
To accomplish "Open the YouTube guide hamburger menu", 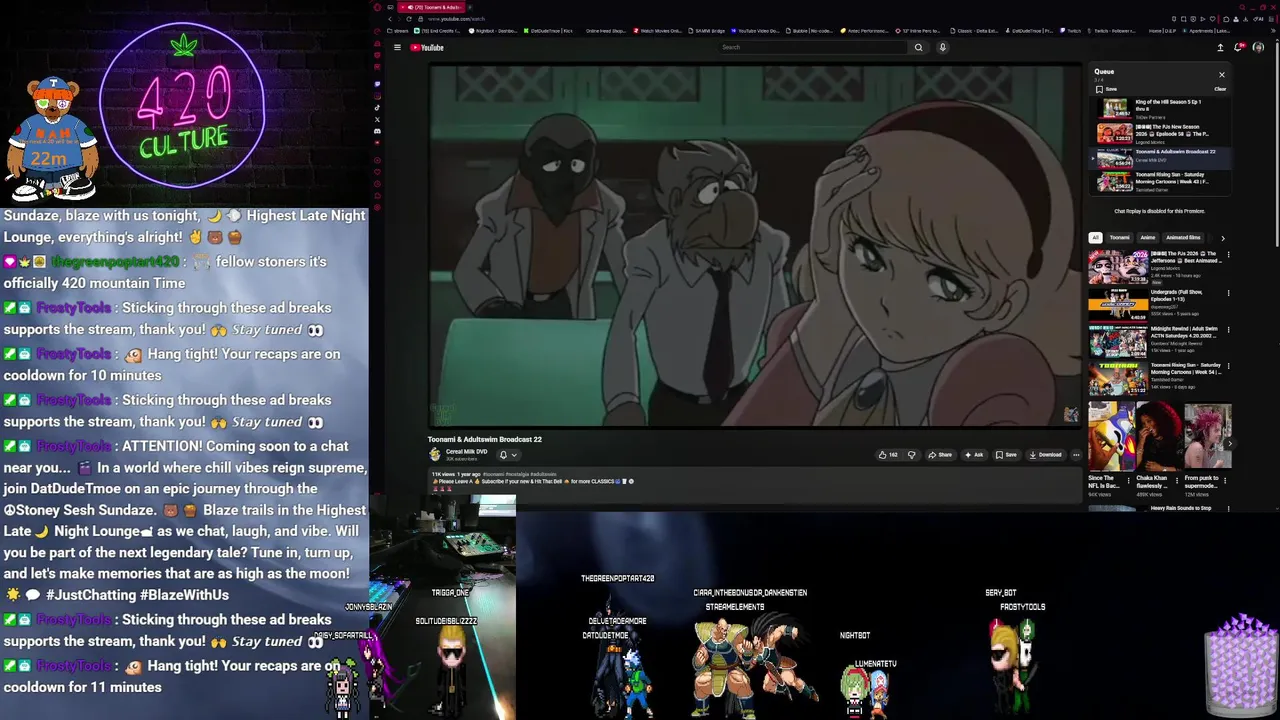I will (397, 47).
